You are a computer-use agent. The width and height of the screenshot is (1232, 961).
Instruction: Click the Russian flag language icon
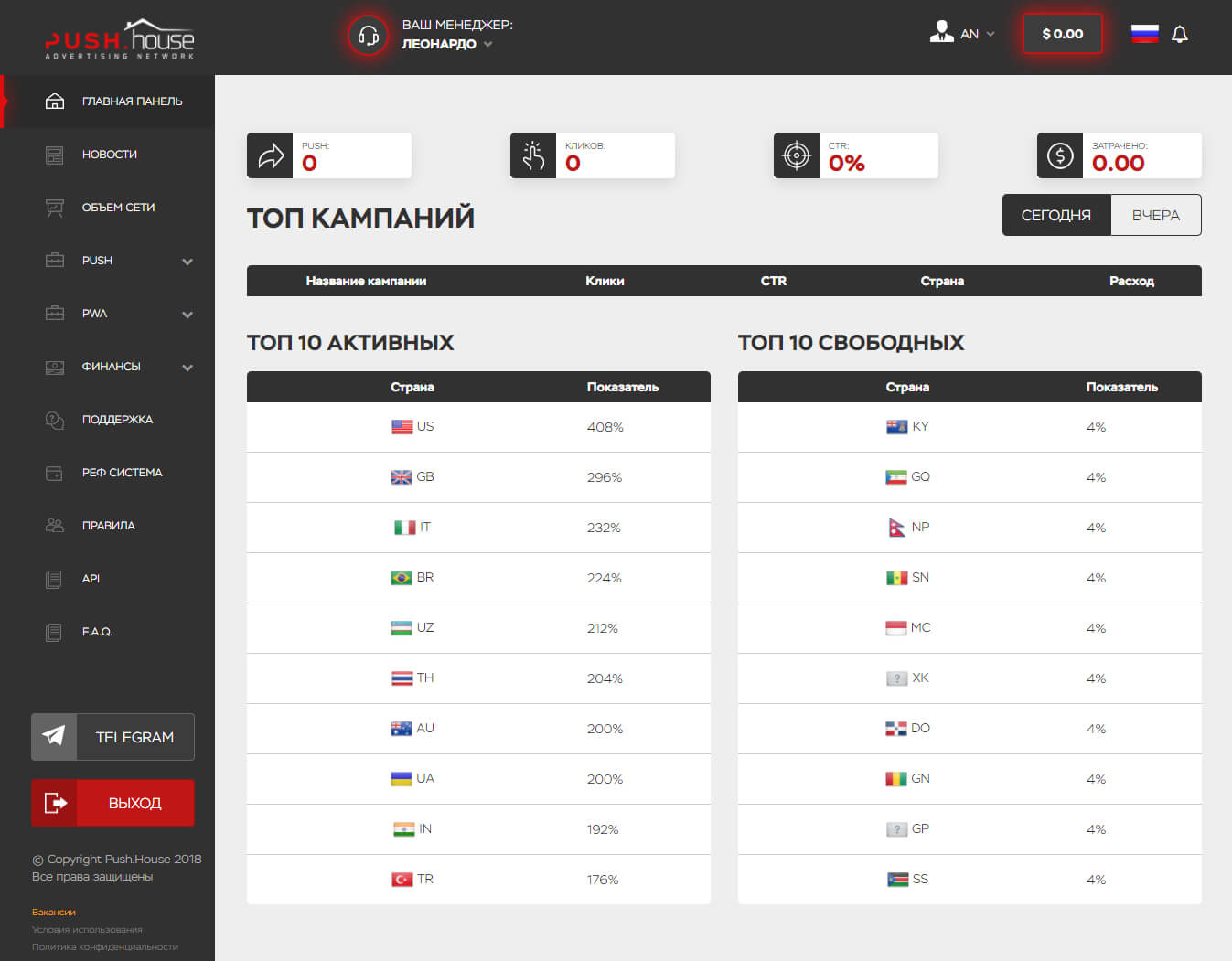click(1145, 34)
